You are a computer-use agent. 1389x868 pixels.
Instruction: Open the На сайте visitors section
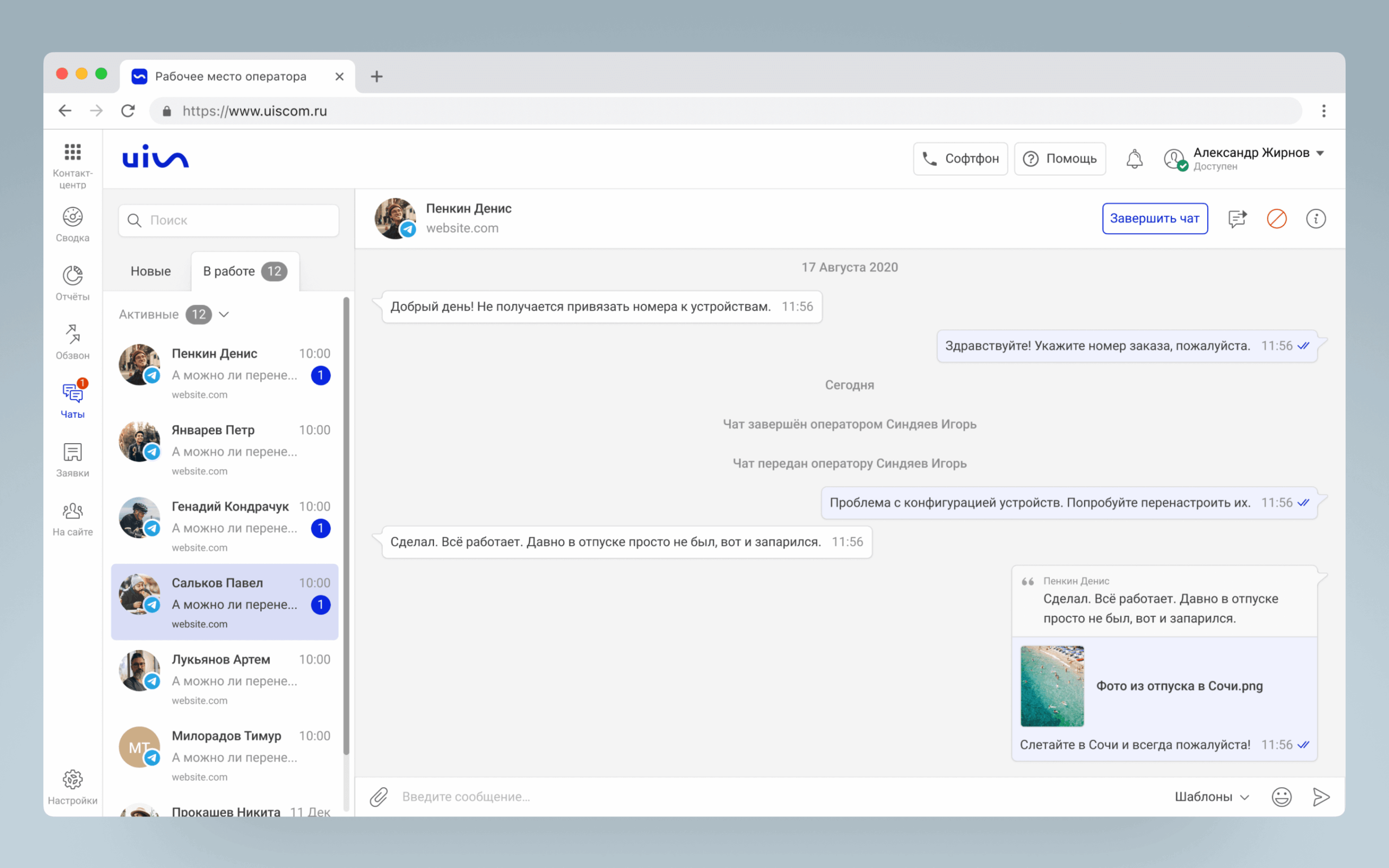[x=72, y=519]
